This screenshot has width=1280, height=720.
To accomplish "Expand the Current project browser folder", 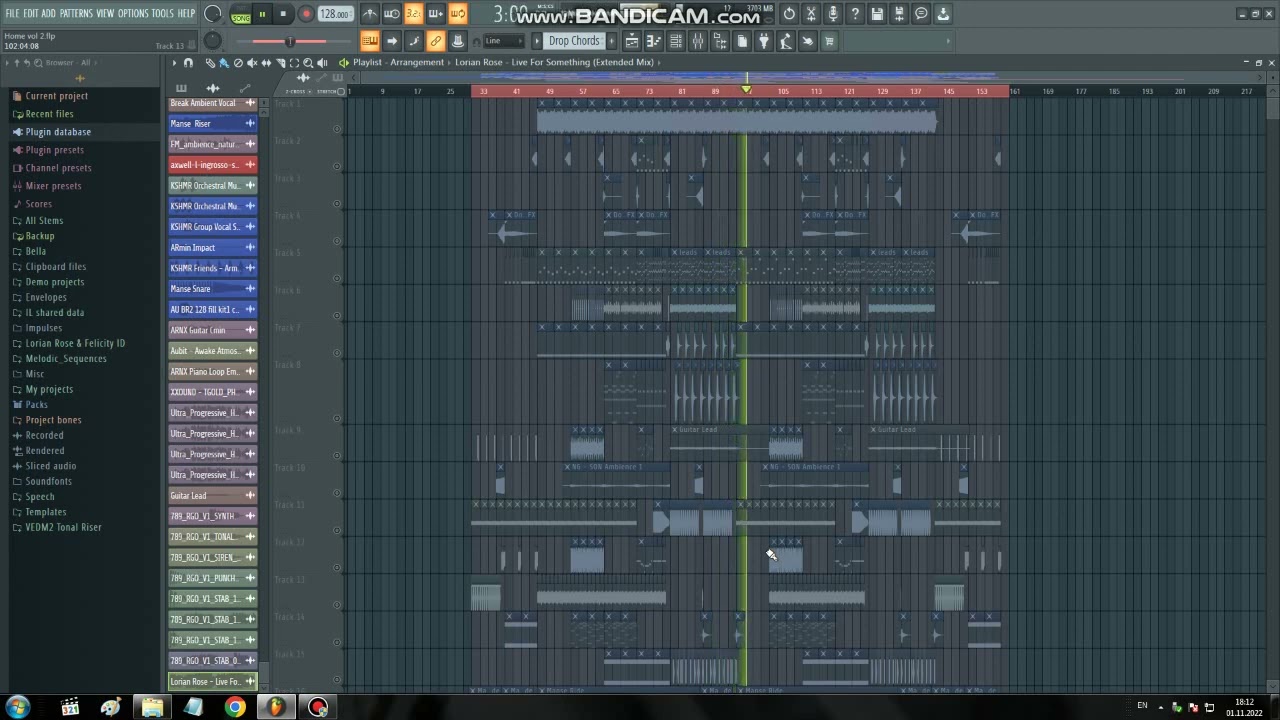I will (x=56, y=96).
